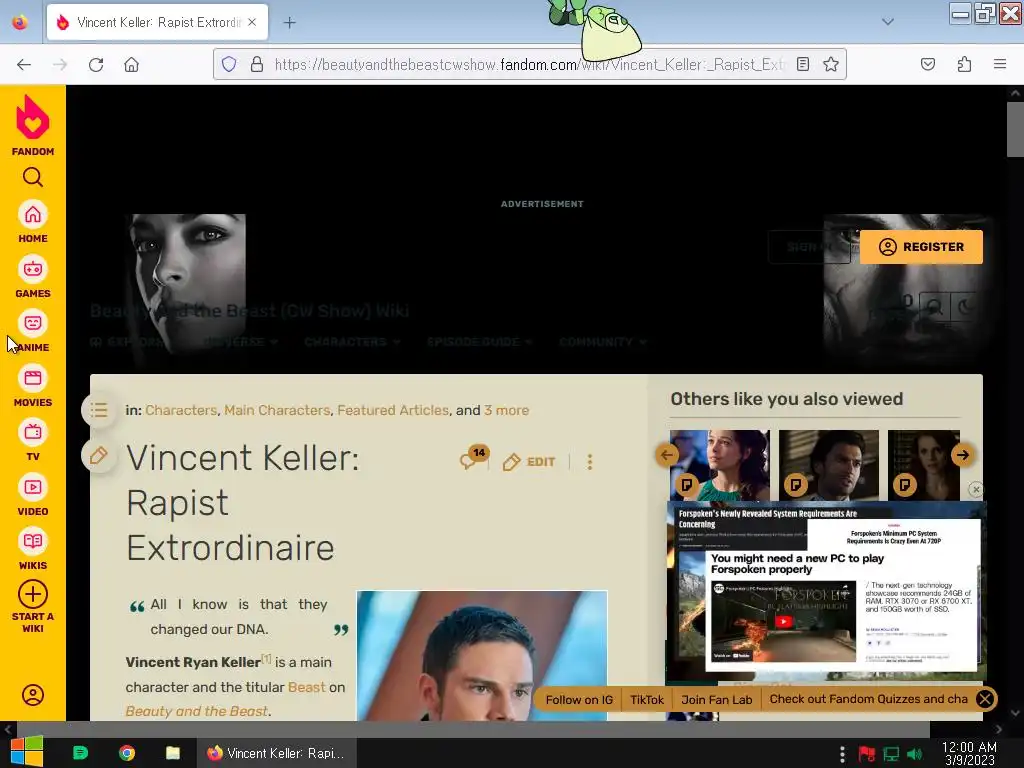This screenshot has width=1024, height=768.
Task: Click START A WIKI plus icon
Action: coord(33,594)
